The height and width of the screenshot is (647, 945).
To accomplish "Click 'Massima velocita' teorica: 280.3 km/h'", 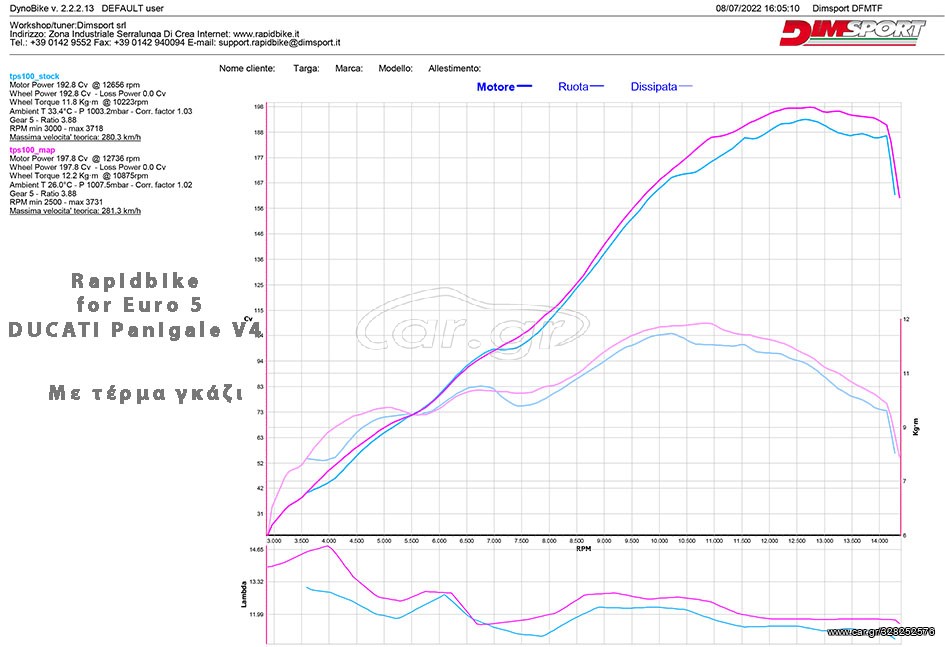I will (75, 137).
